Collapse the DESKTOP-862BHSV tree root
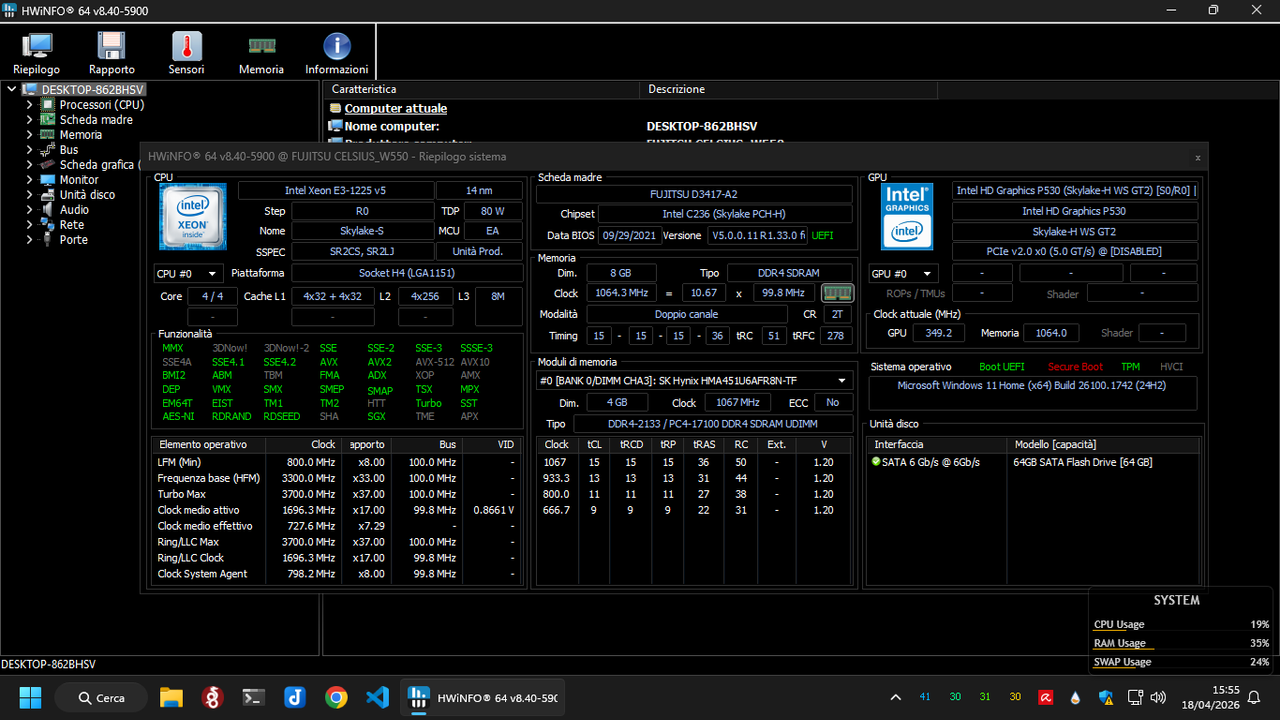 (x=12, y=90)
